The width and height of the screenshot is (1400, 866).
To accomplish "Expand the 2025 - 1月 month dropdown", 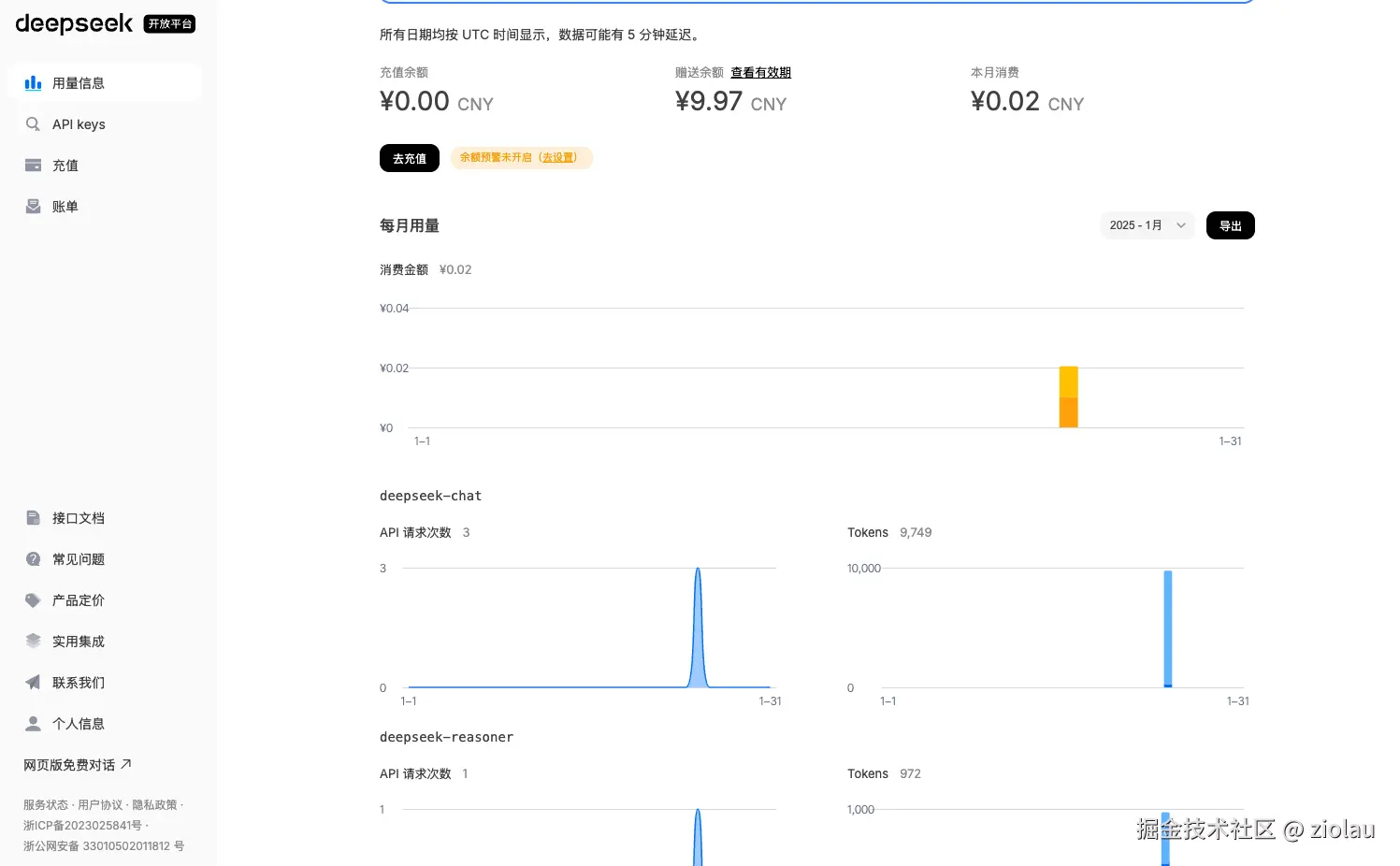I will 1147,225.
